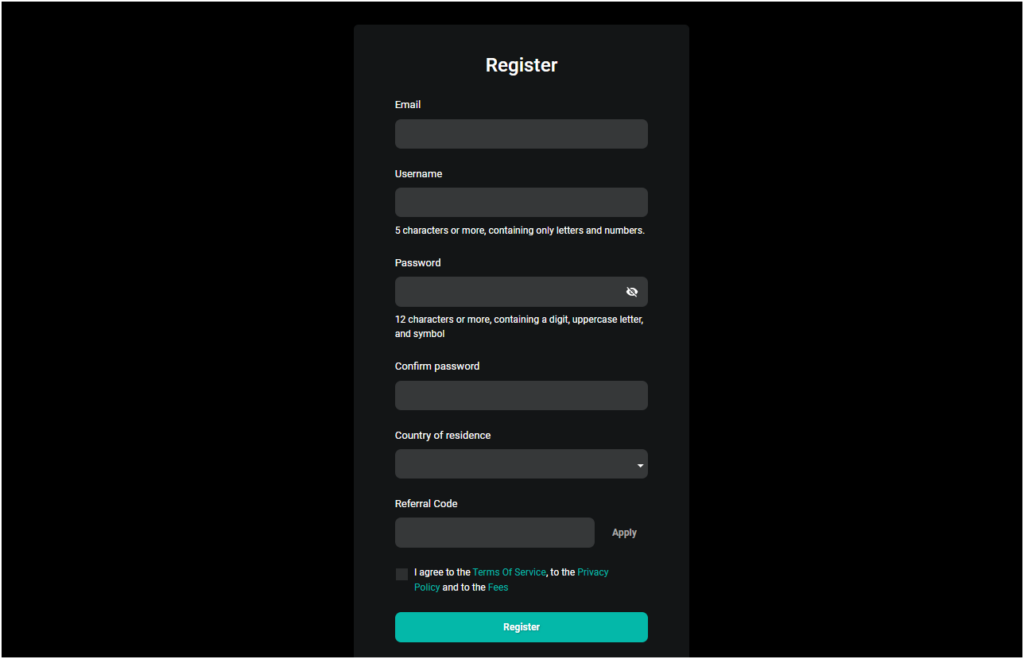Click the Confirm password label
1024x659 pixels.
437,366
